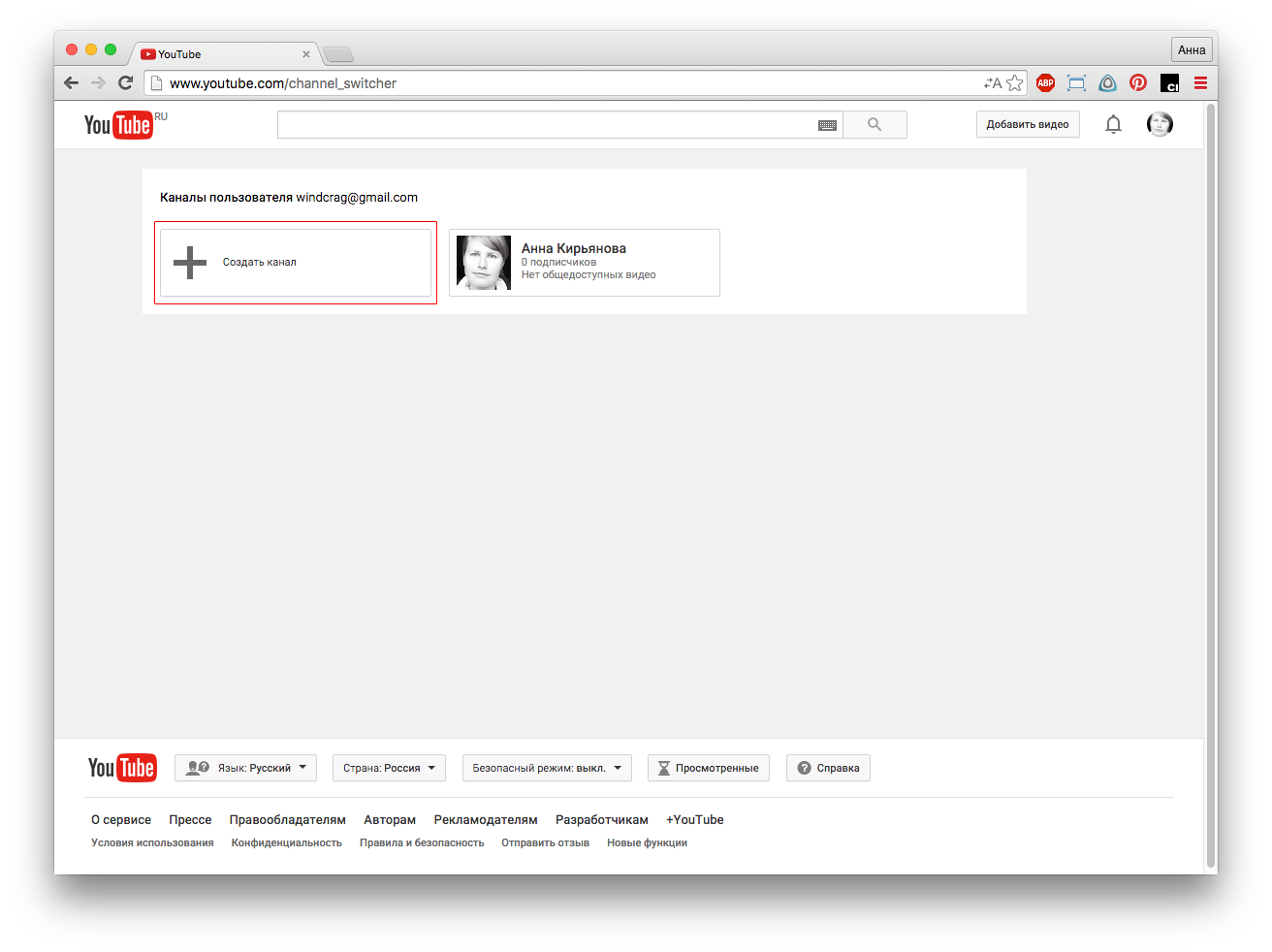The height and width of the screenshot is (952, 1272).
Task: Click the Pinterest extension icon
Action: coord(1138,83)
